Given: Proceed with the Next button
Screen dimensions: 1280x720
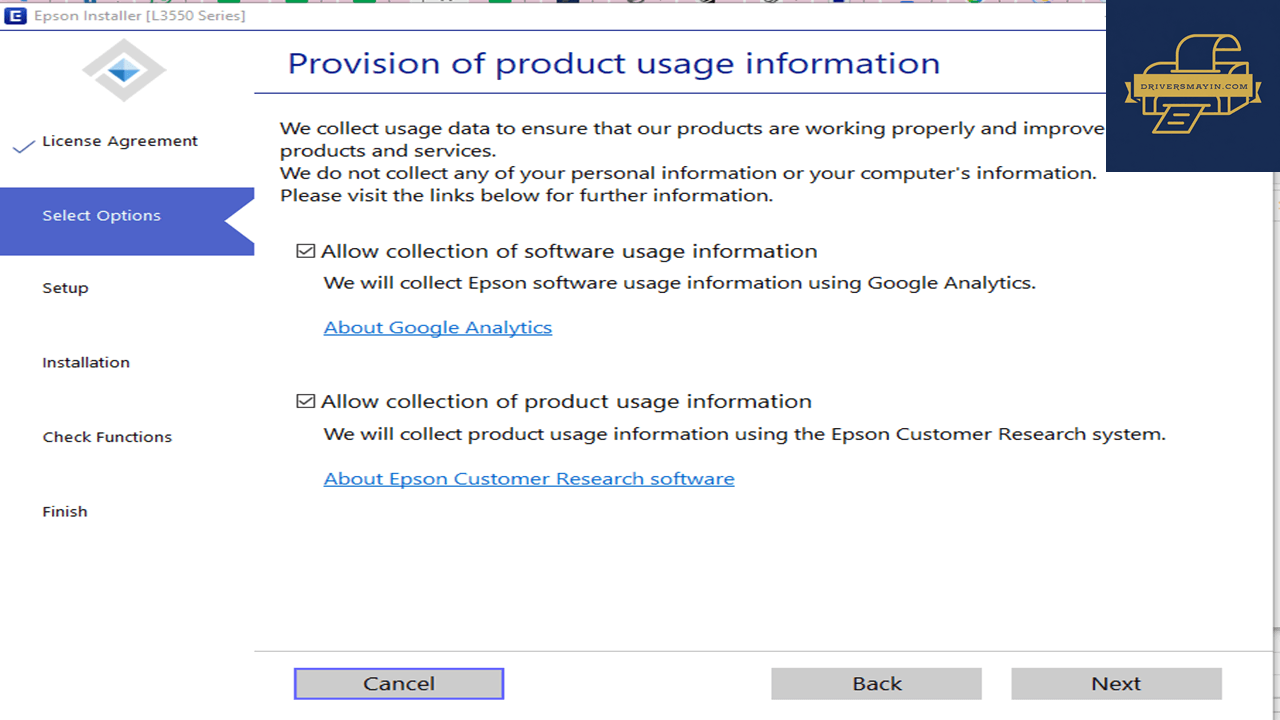Looking at the screenshot, I should tap(1116, 684).
